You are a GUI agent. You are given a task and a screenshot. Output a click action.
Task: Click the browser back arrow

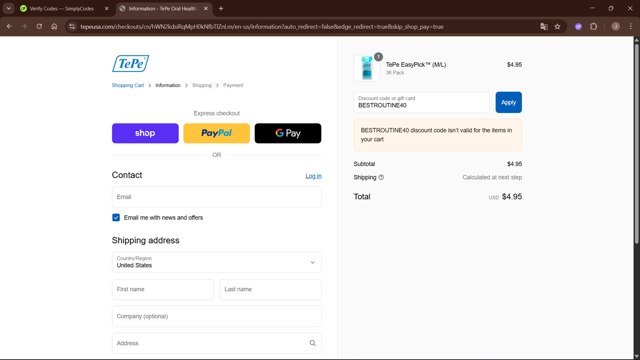[9, 27]
